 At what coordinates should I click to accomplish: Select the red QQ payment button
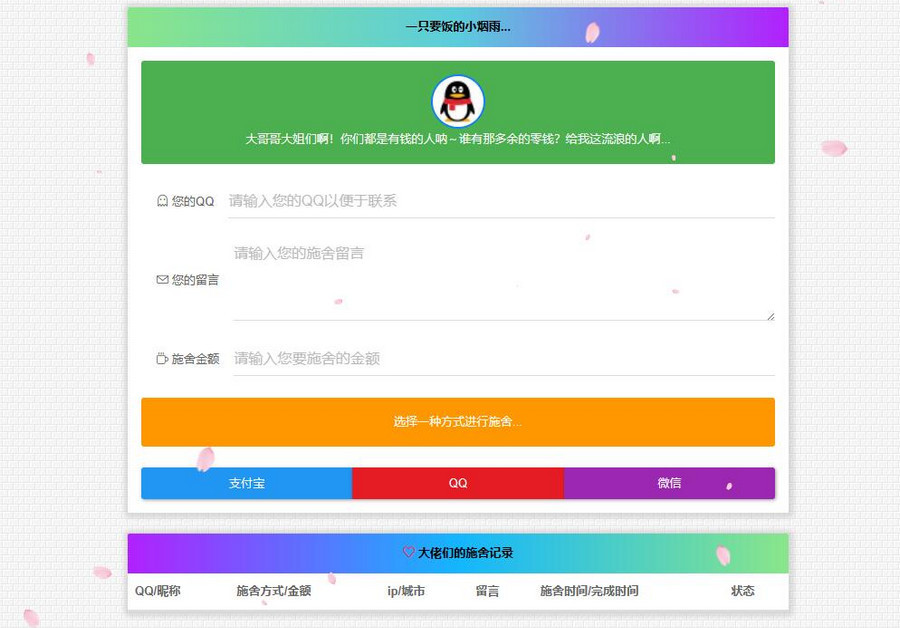[457, 483]
